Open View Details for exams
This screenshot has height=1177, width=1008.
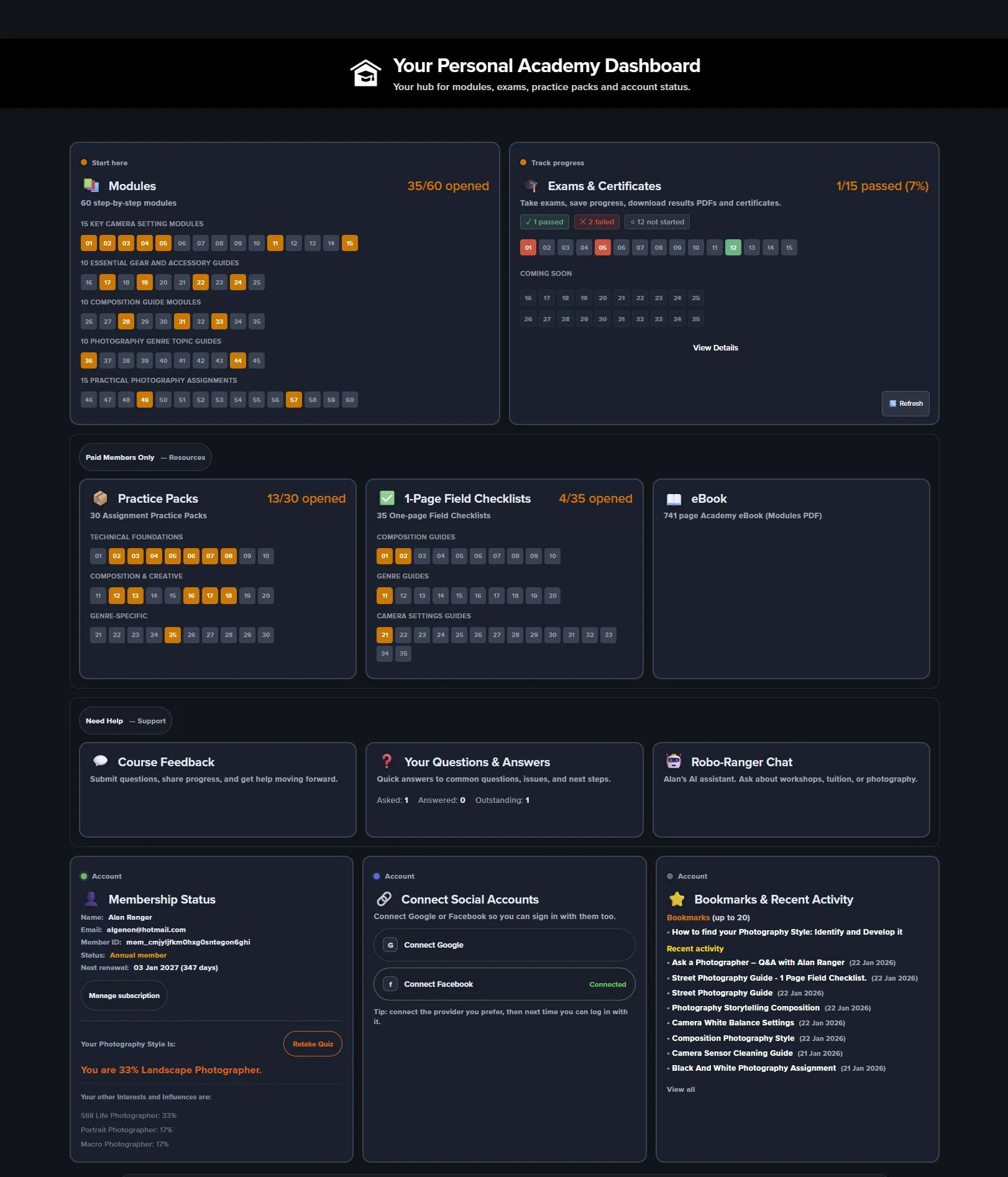point(715,347)
